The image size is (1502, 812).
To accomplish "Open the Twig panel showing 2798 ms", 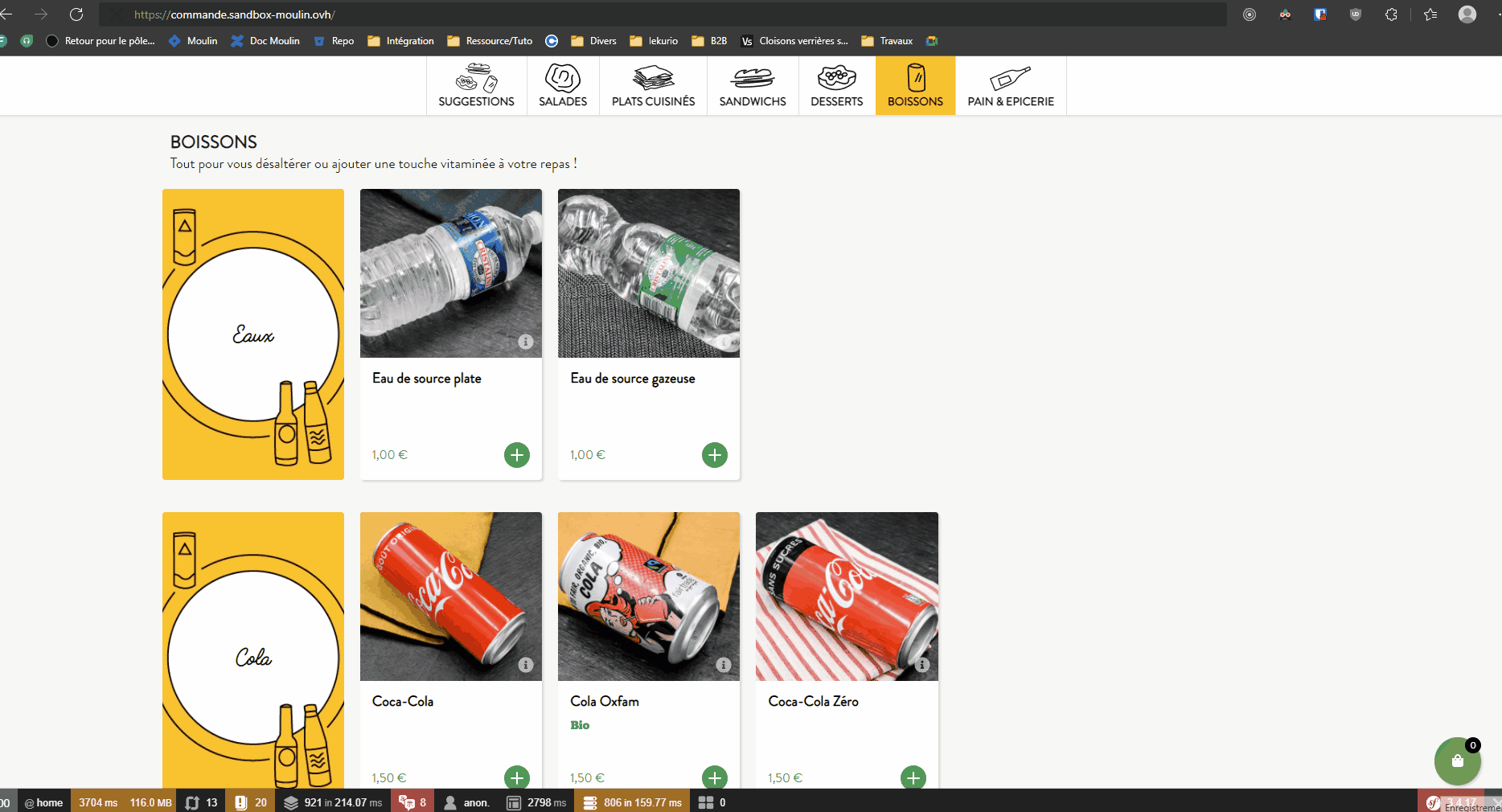I will click(536, 802).
